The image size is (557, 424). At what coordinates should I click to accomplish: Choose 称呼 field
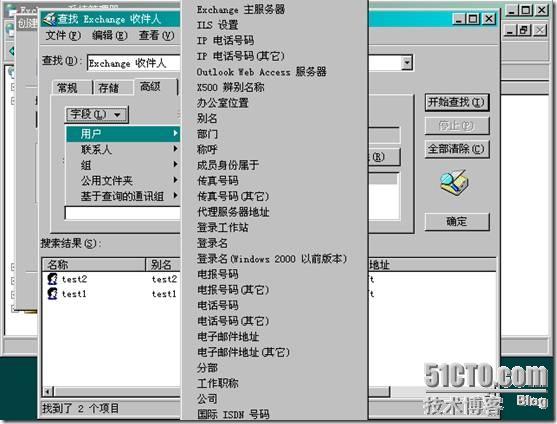point(275,150)
